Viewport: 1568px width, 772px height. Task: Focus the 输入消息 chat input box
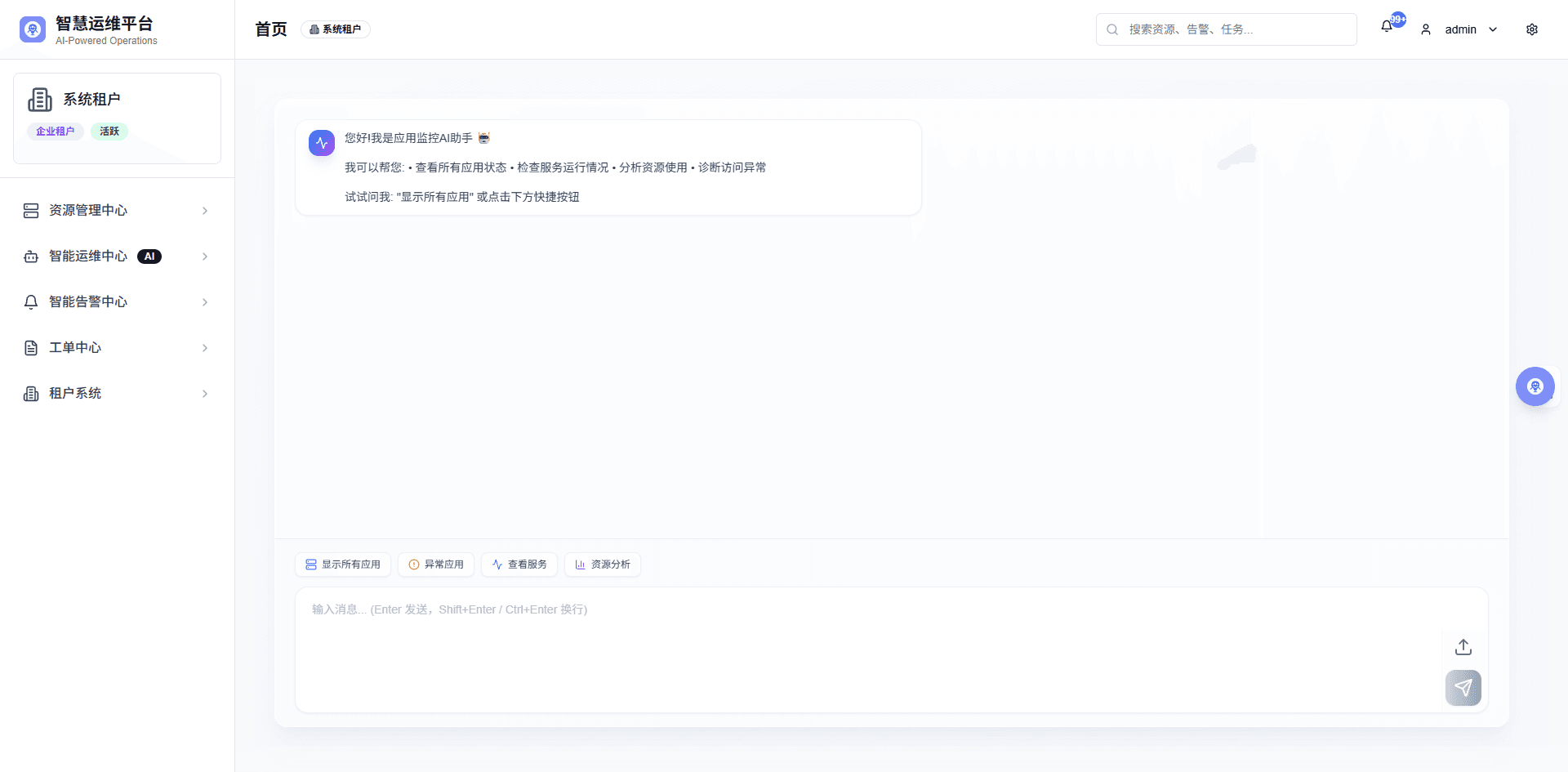pyautogui.click(x=892, y=650)
